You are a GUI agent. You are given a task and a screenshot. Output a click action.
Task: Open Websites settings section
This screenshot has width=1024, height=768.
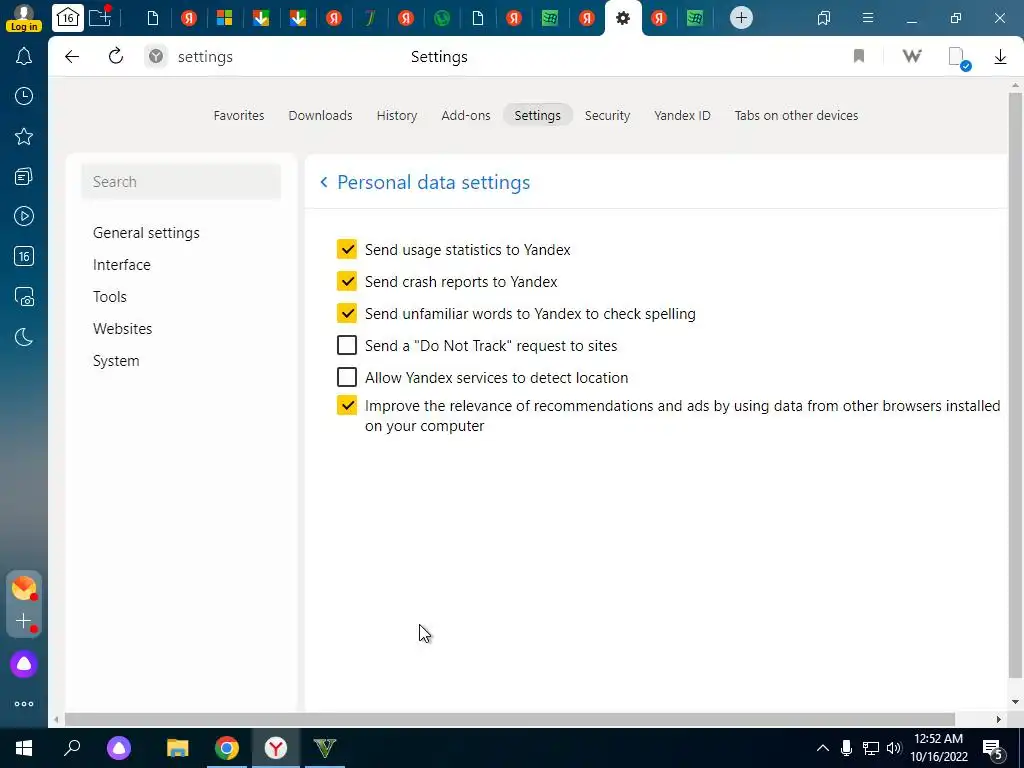point(122,329)
